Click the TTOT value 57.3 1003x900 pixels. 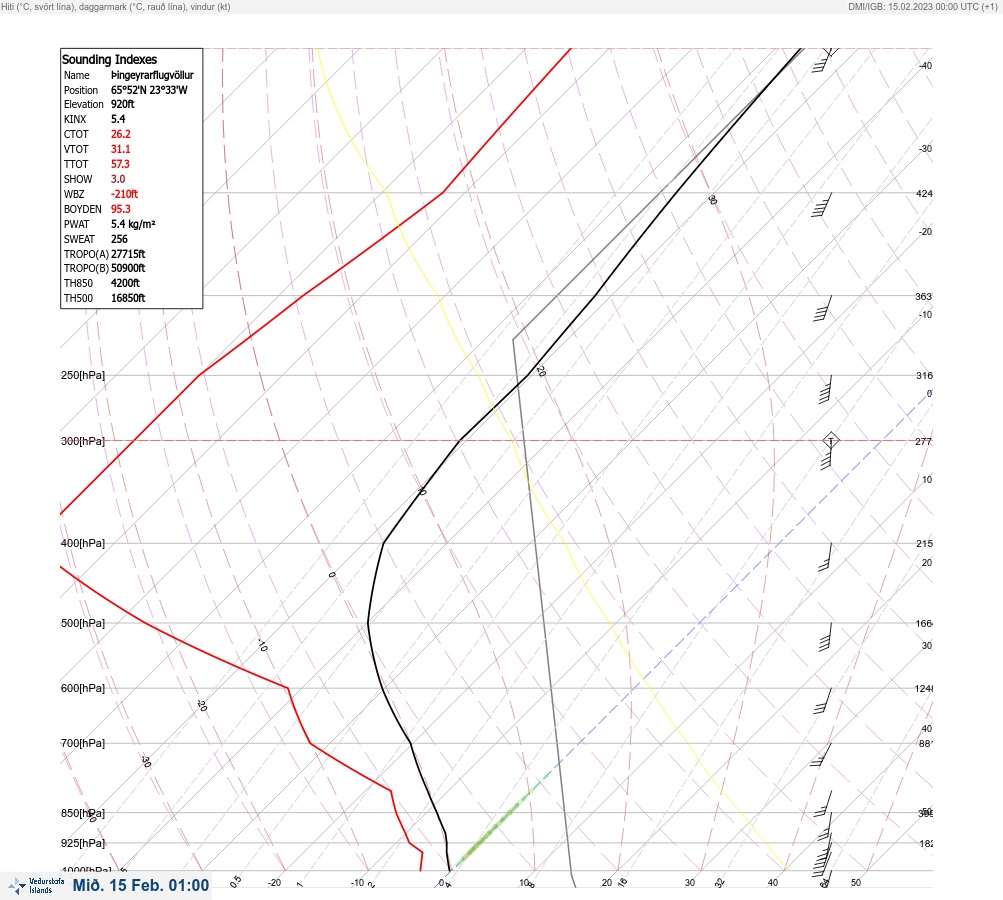120,164
